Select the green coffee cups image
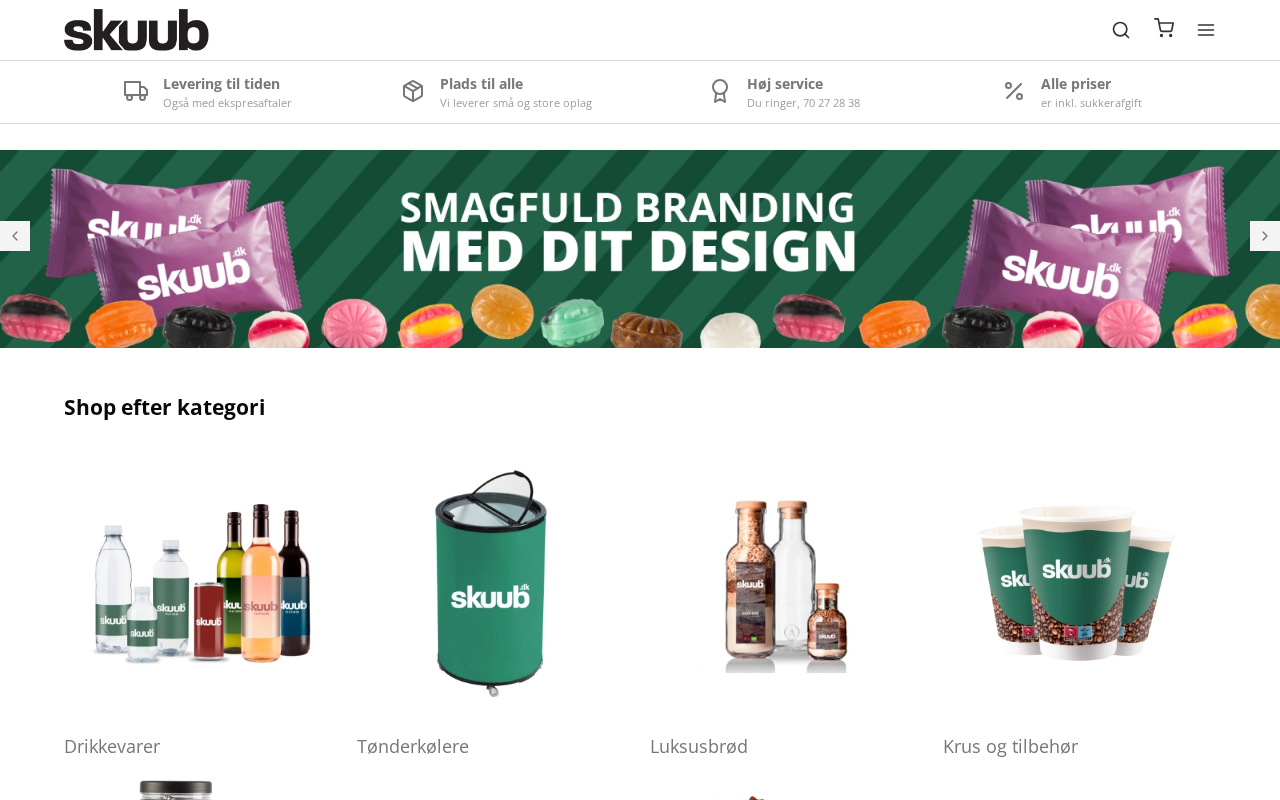This screenshot has width=1280, height=800. (x=1076, y=583)
